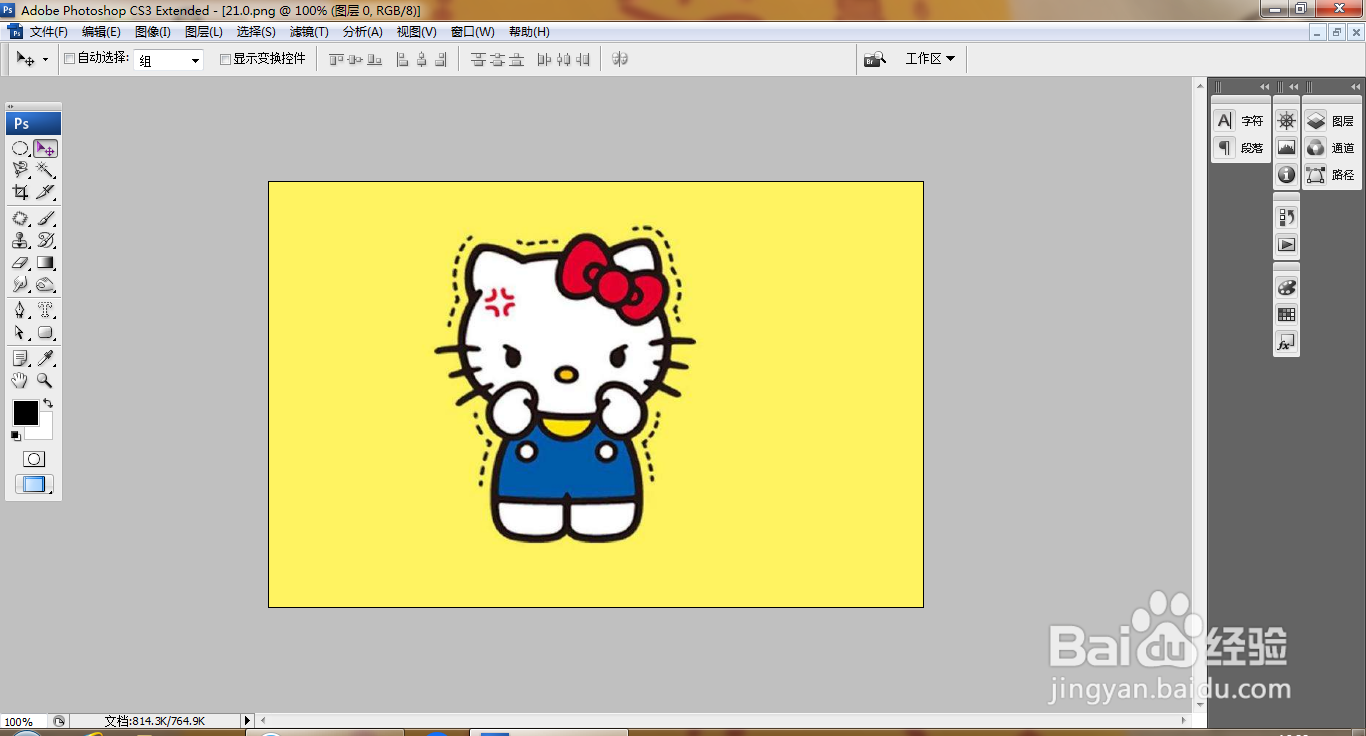Open the Info panel icon
The image size is (1366, 736).
(1287, 175)
